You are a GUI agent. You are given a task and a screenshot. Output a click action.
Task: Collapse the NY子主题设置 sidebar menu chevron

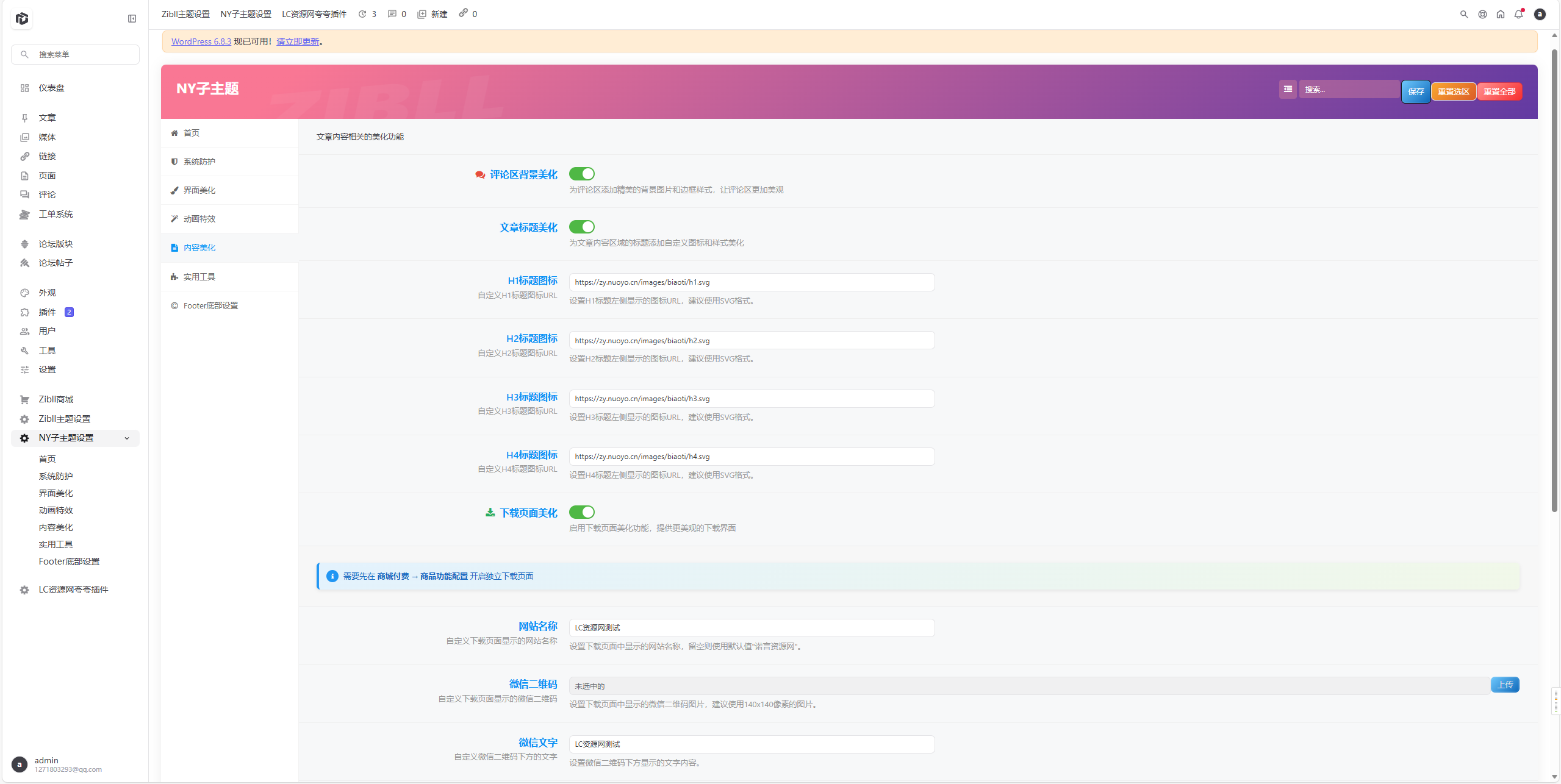click(x=127, y=438)
